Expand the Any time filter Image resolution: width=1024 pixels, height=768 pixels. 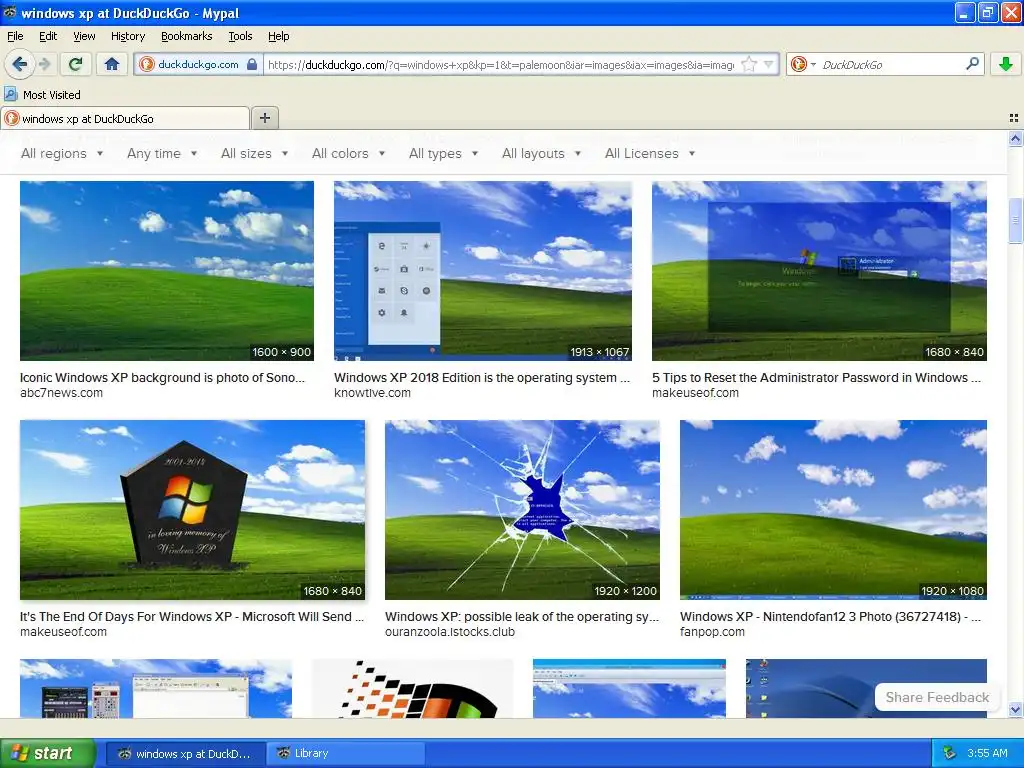tap(162, 153)
